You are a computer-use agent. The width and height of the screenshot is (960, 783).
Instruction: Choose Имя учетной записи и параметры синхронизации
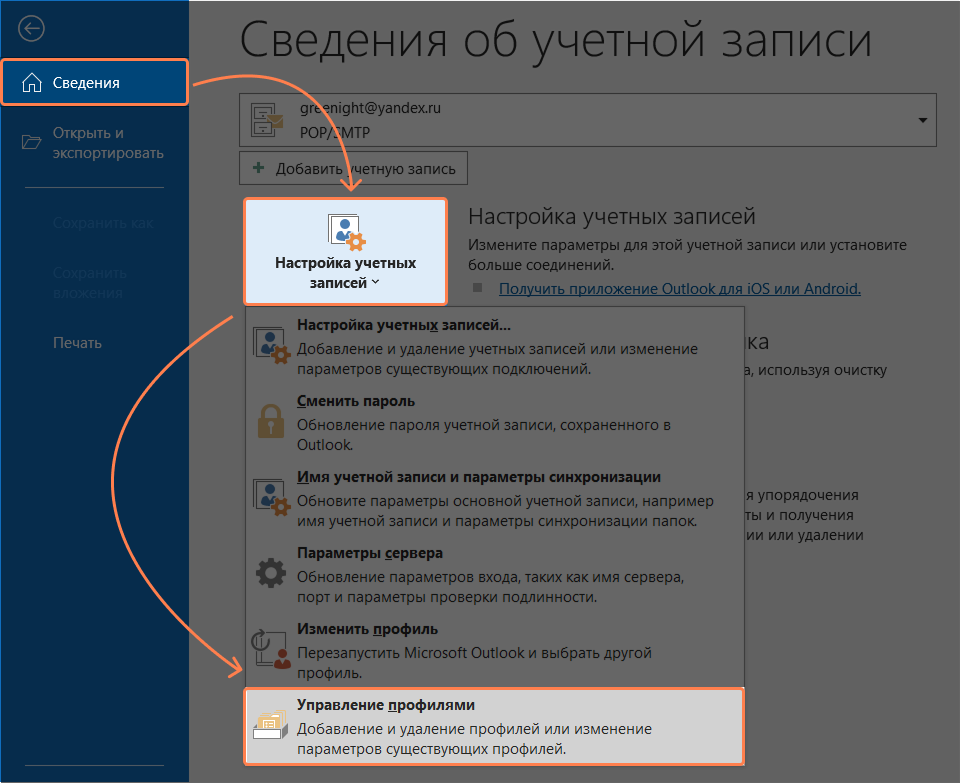[479, 477]
